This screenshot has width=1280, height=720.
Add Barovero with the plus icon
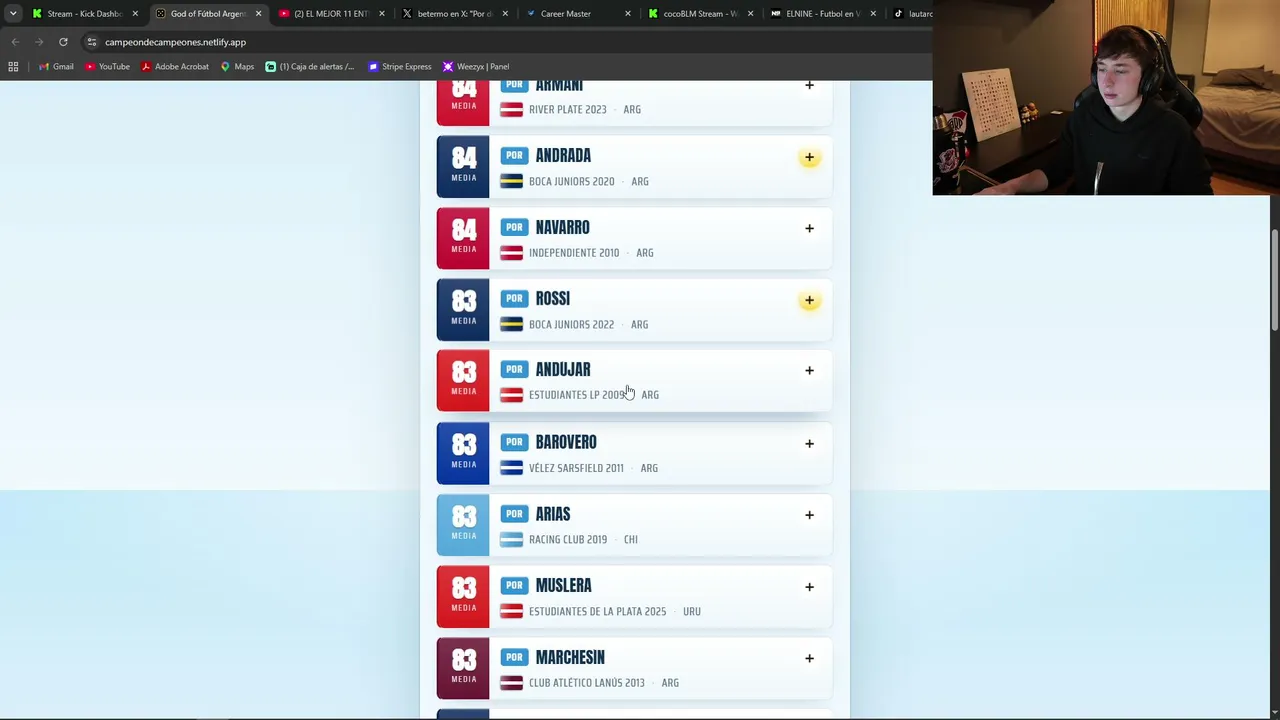[809, 443]
